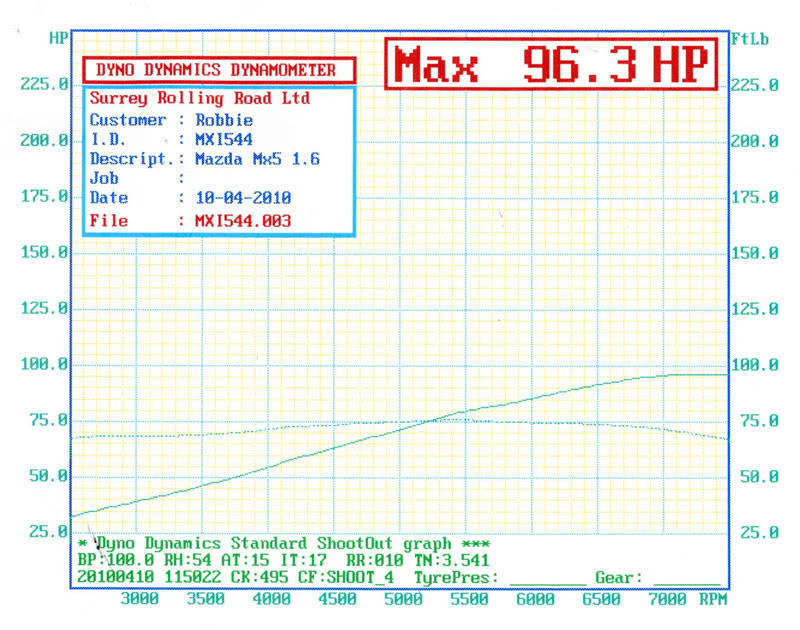Viewport: 800px width, 630px height.
Task: Click the 225.0 mark on FtLb axis
Action: pos(755,85)
